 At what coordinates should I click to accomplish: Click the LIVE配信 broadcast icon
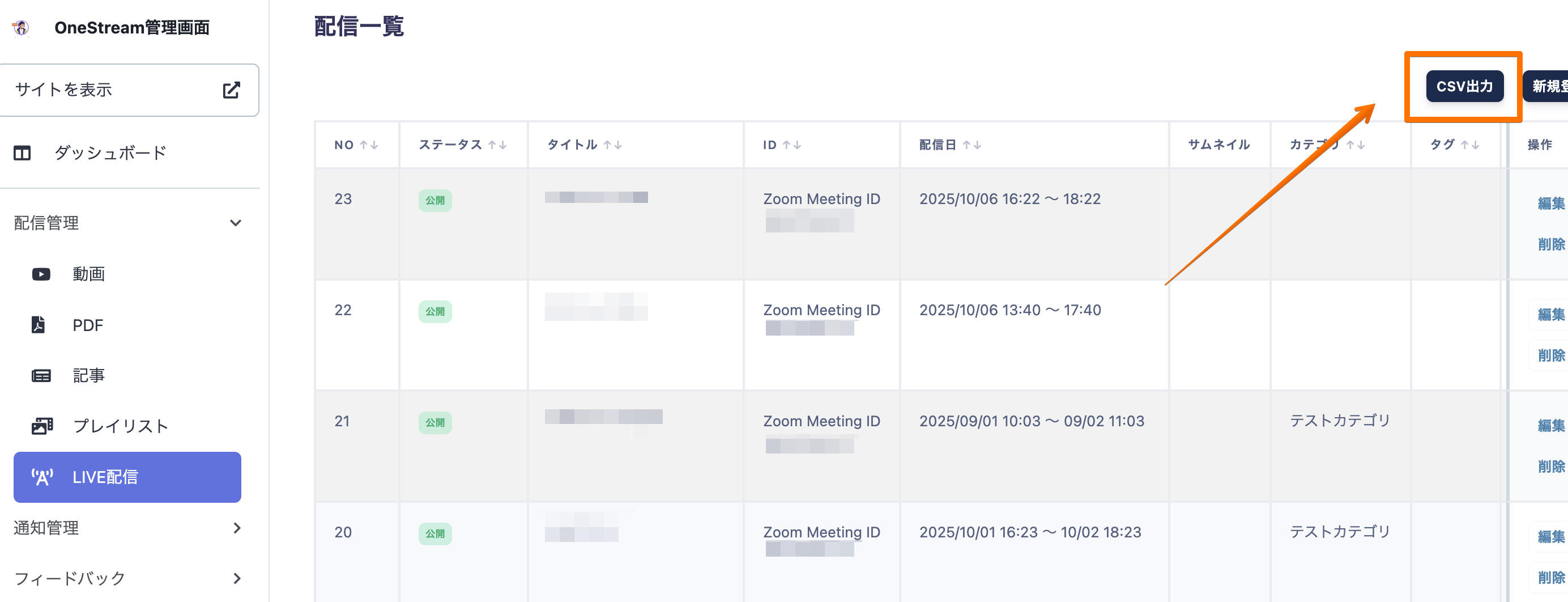pyautogui.click(x=42, y=477)
